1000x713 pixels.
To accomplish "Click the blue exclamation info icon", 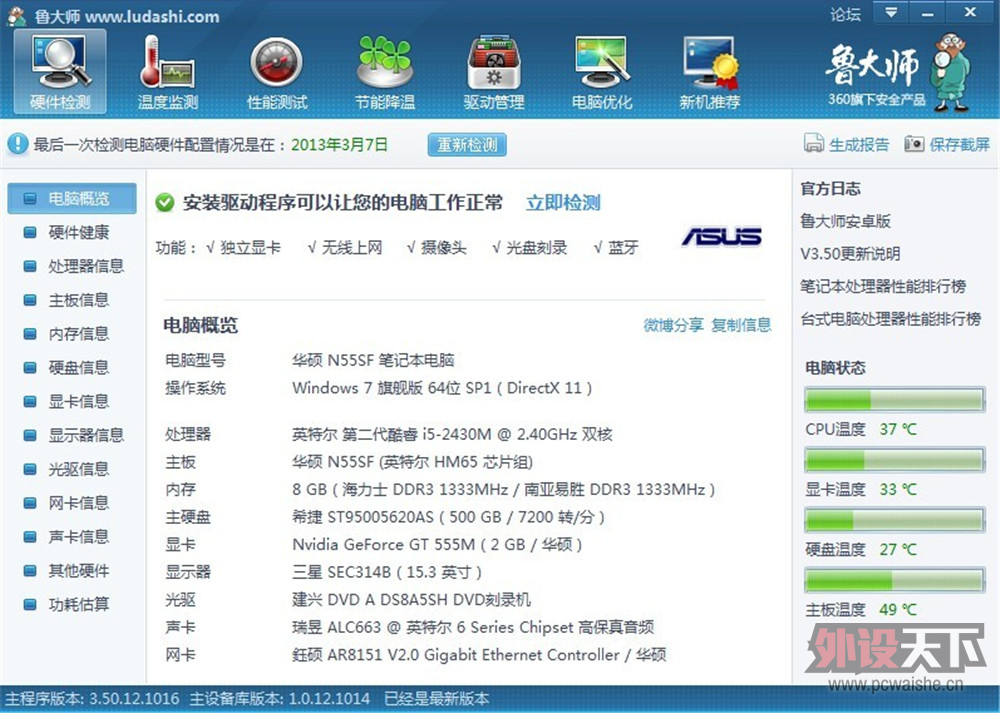I will [x=17, y=144].
